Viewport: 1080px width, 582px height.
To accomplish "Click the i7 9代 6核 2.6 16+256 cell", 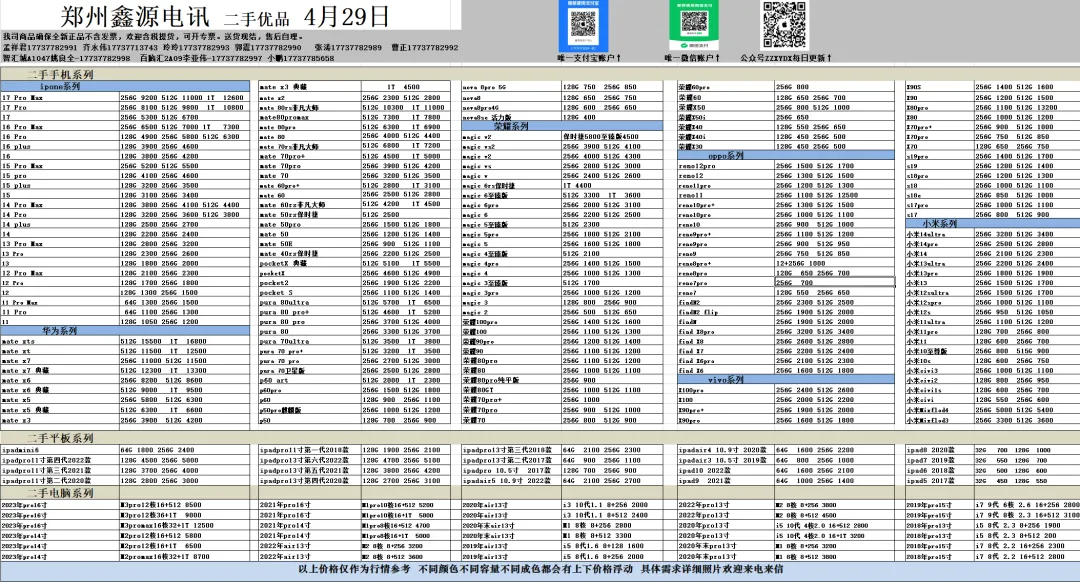I will [1027, 505].
